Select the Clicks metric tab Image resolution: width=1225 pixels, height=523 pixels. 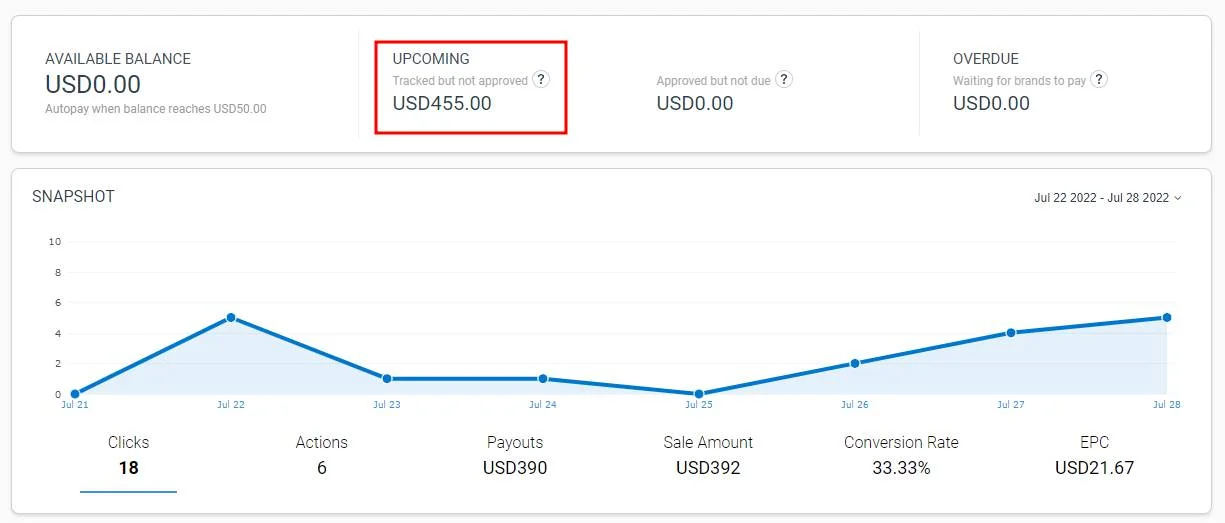[x=128, y=455]
